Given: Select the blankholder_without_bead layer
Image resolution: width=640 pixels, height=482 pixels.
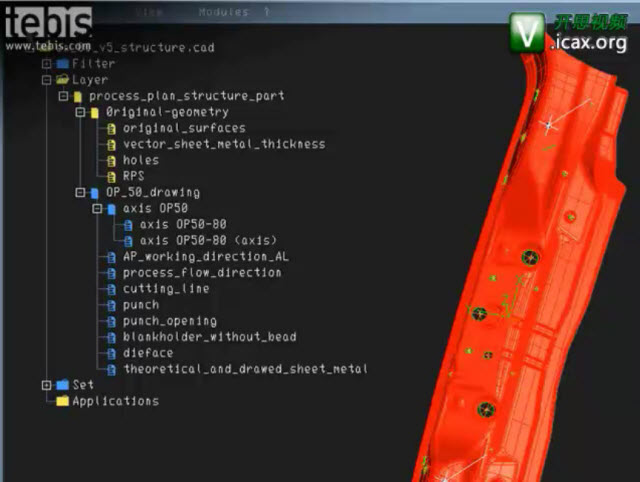Looking at the screenshot, I should pyautogui.click(x=209, y=337).
